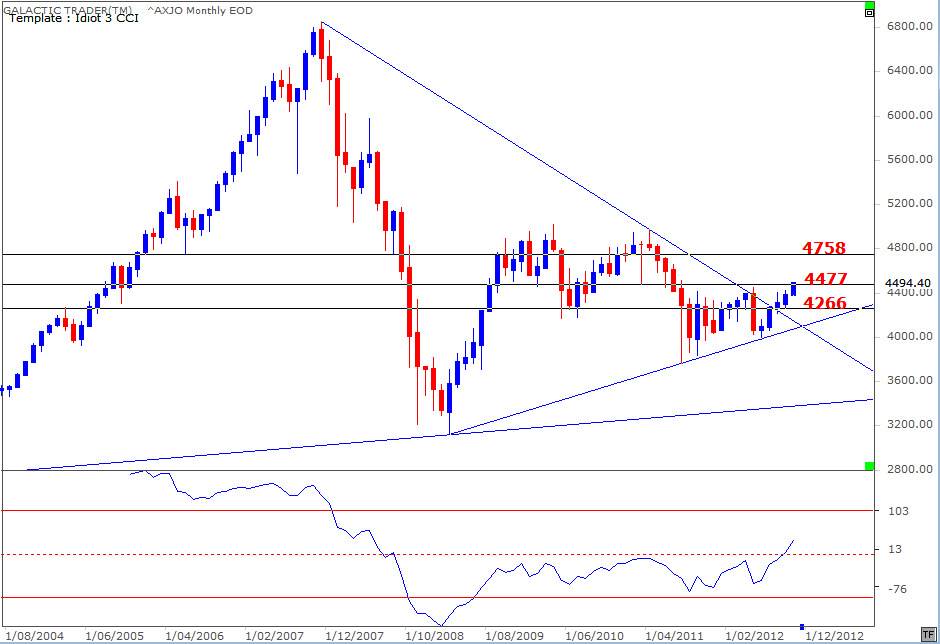This screenshot has width=940, height=644.
Task: Click the 1/04/2006 date label
Action: tap(194, 636)
